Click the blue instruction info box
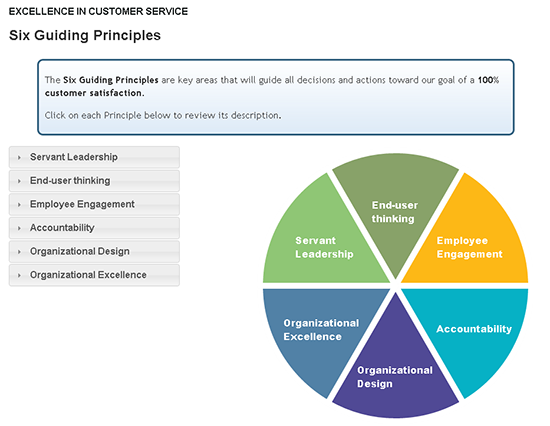550x426 pixels. pos(276,97)
